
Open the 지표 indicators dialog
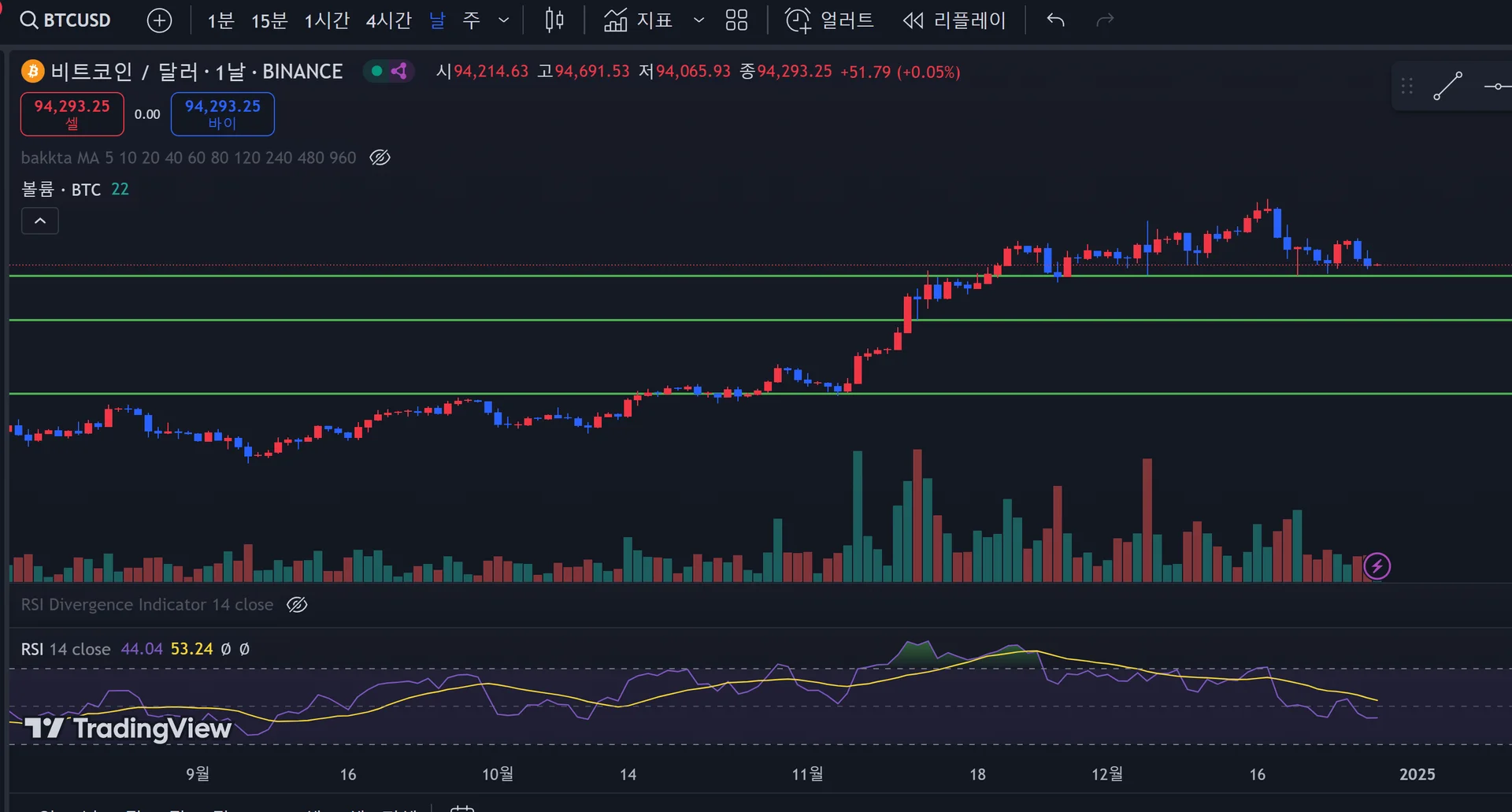[x=638, y=20]
